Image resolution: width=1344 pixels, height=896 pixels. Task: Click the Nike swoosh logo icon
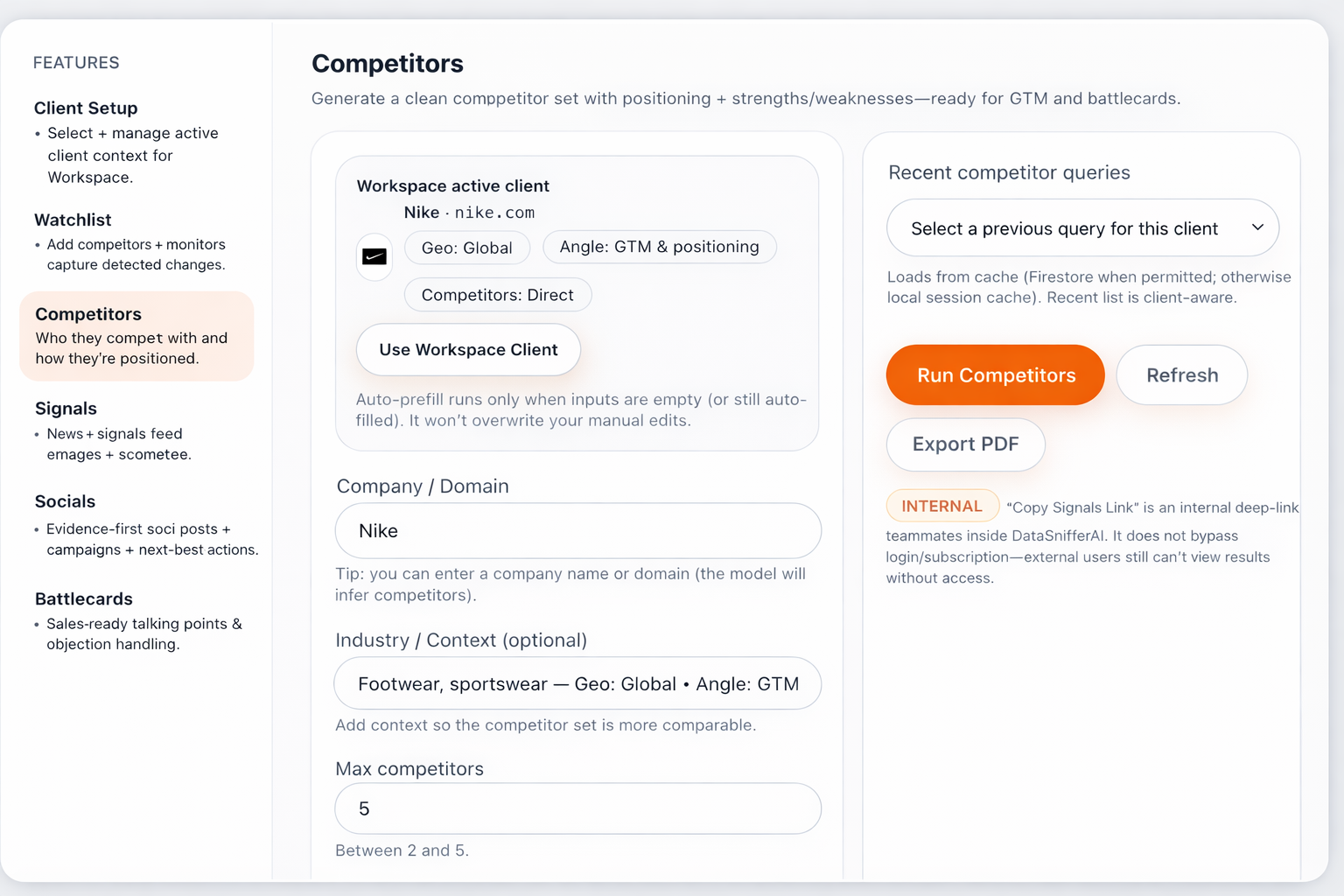(374, 256)
